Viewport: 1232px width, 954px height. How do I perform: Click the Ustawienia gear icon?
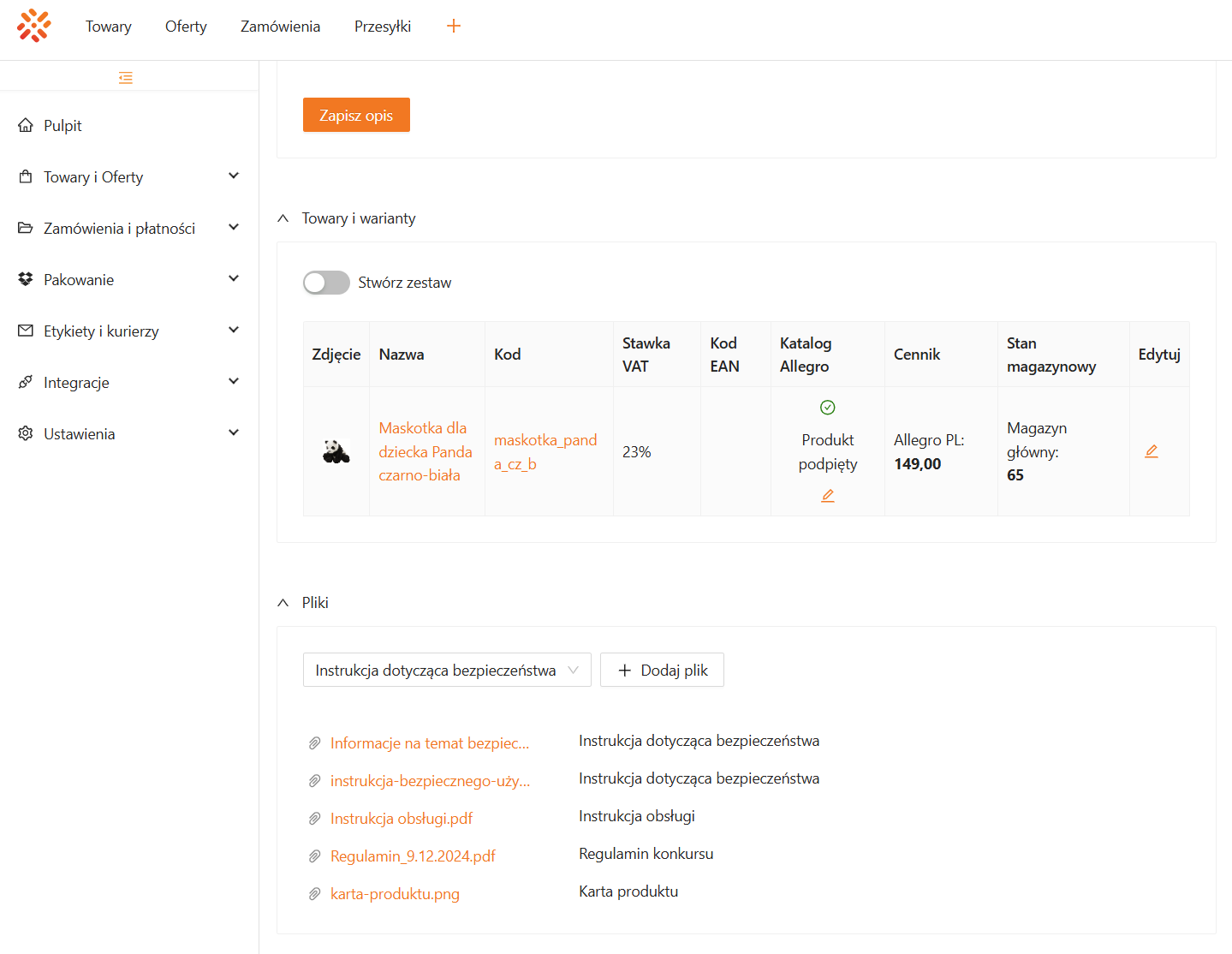[26, 434]
